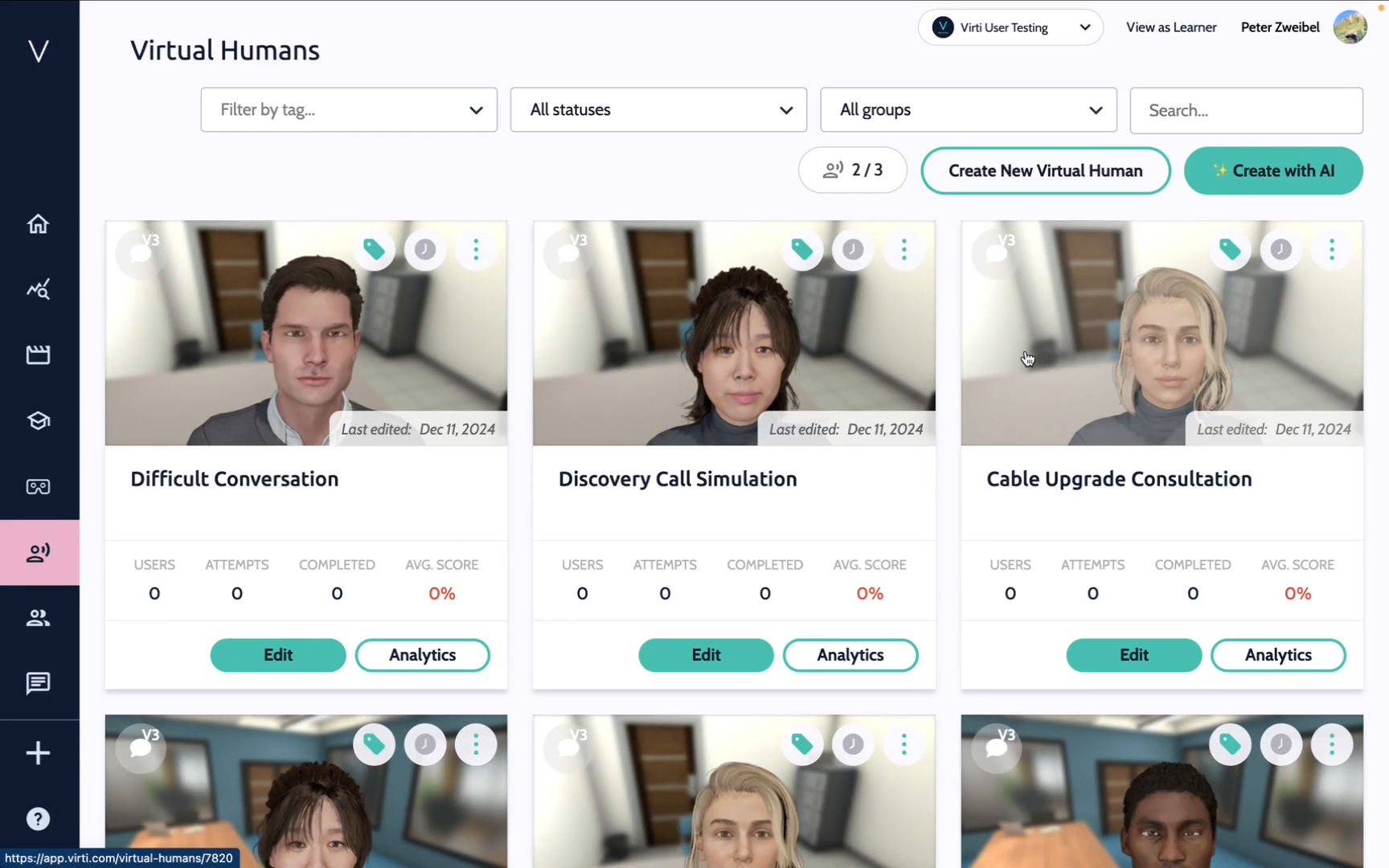Viewport: 1389px width, 868px height.
Task: Open Analytics for Difficult Conversation
Action: point(423,655)
